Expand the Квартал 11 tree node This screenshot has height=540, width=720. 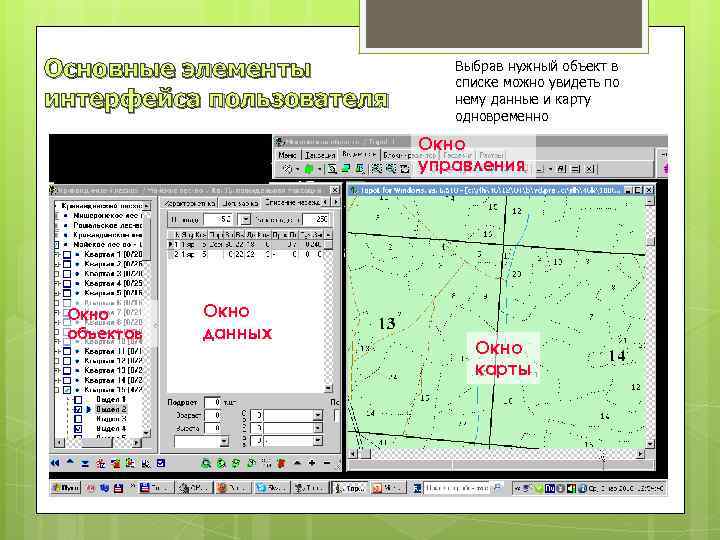tap(57, 351)
